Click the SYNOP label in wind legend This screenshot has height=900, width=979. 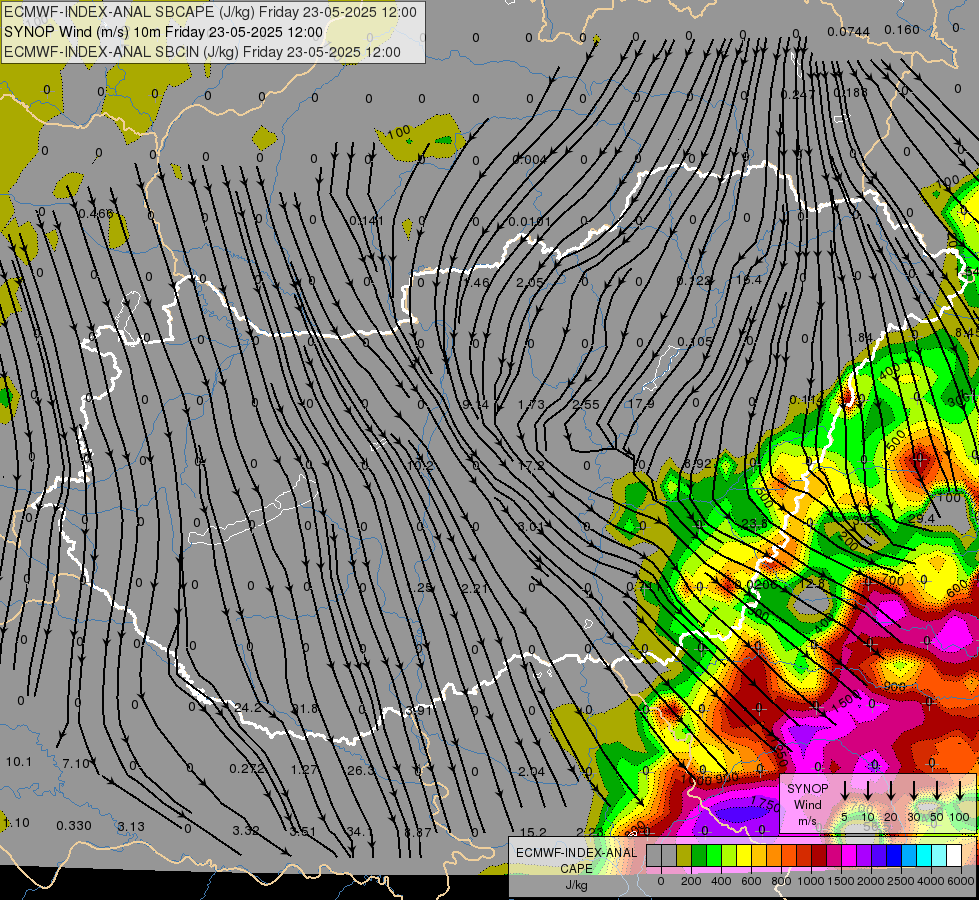[807, 789]
